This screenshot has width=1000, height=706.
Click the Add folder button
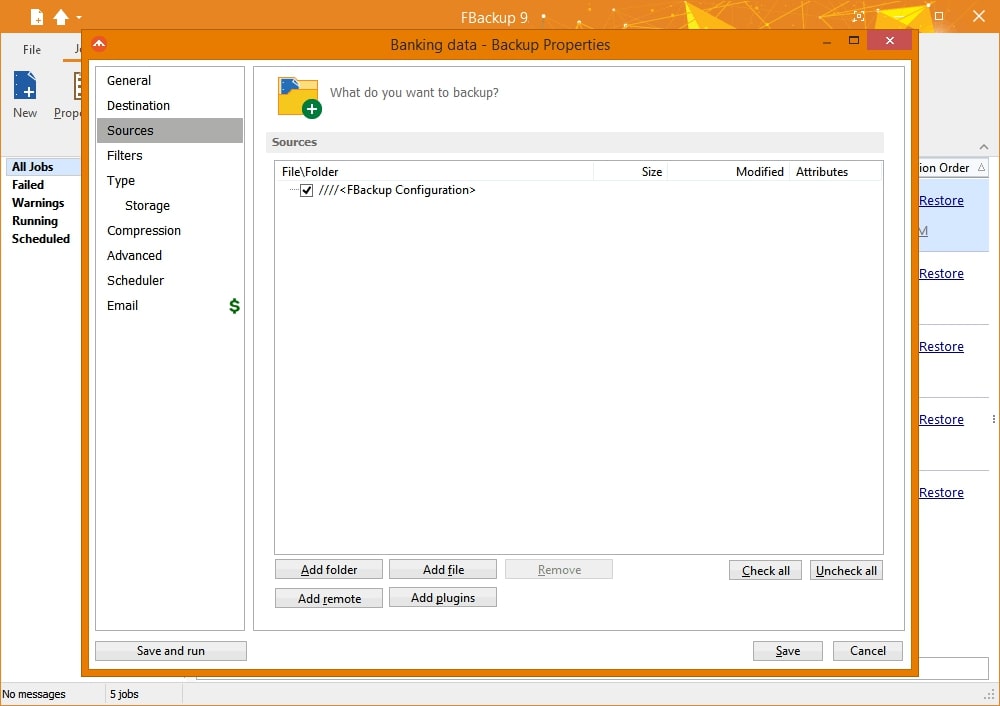click(328, 570)
